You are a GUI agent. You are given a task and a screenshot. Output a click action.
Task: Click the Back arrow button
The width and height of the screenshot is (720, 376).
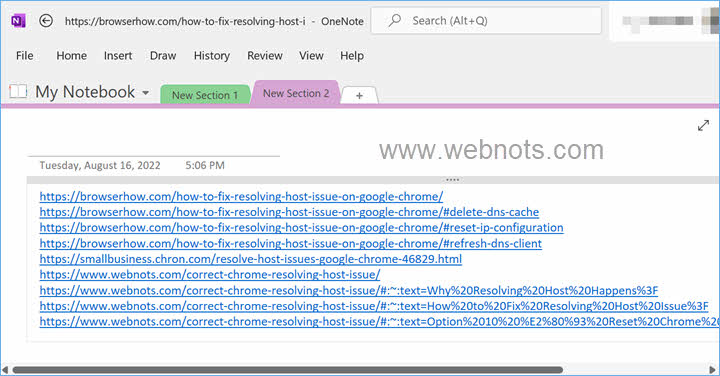46,21
